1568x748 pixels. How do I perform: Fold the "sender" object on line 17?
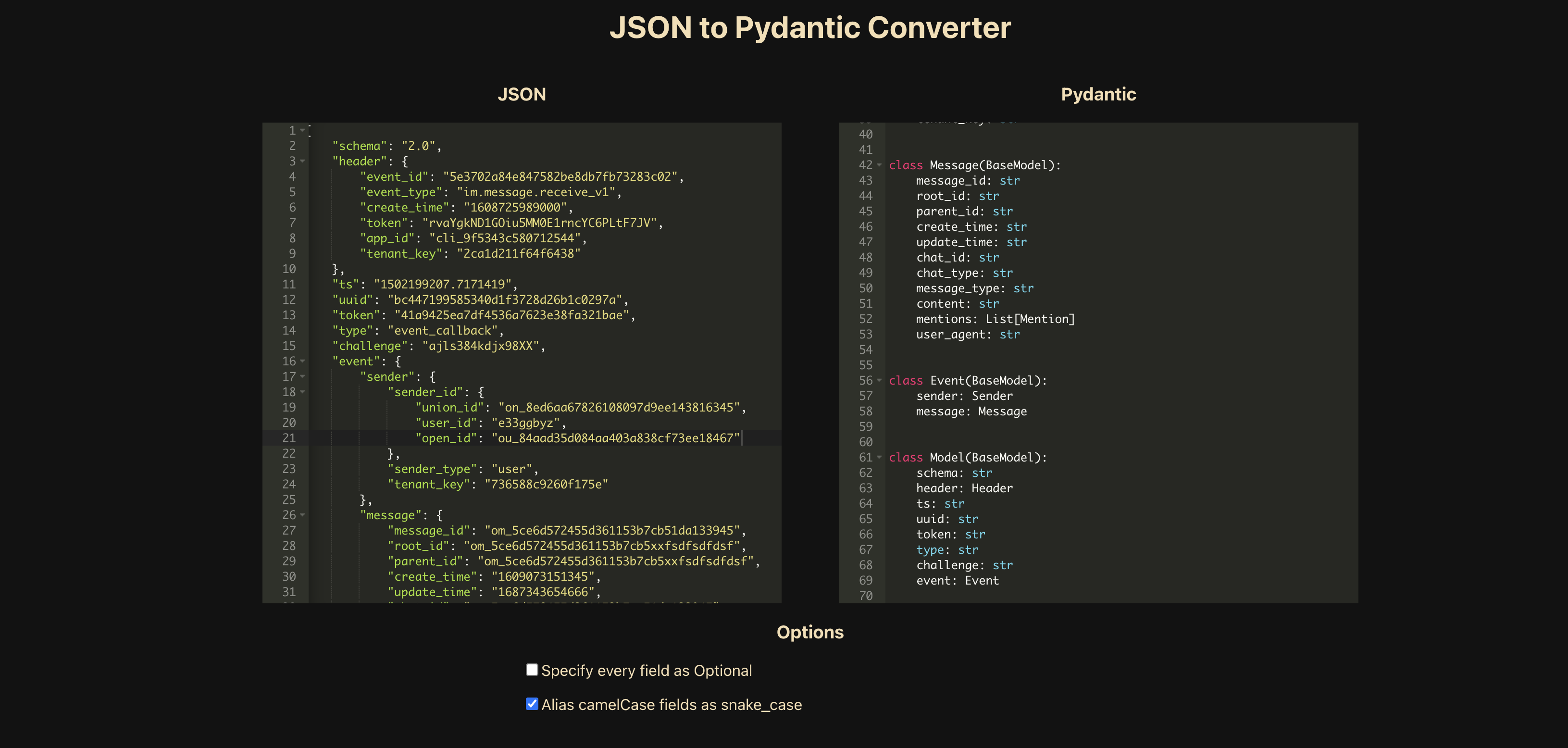tap(302, 377)
